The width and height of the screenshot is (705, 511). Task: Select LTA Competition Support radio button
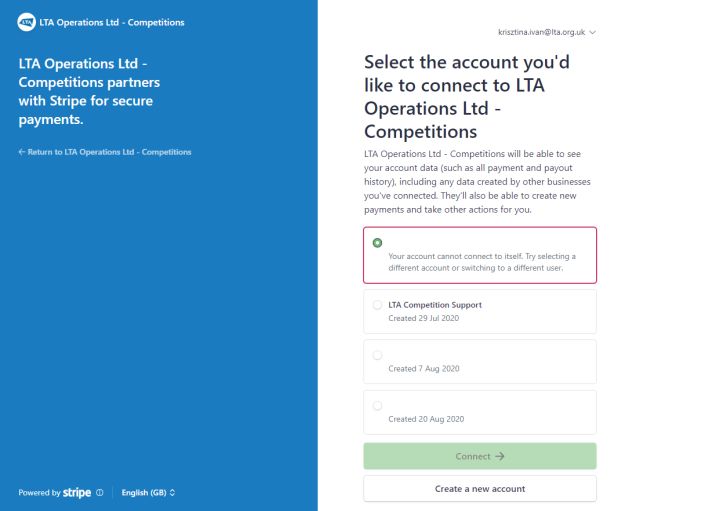[x=377, y=305]
